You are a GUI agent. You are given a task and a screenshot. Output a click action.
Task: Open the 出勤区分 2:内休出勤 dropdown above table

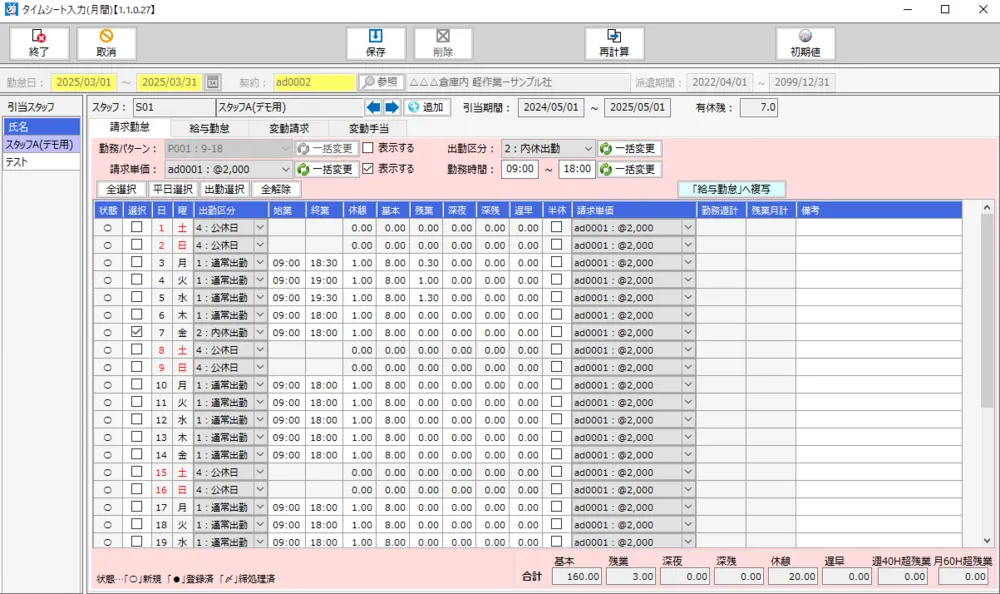point(588,149)
